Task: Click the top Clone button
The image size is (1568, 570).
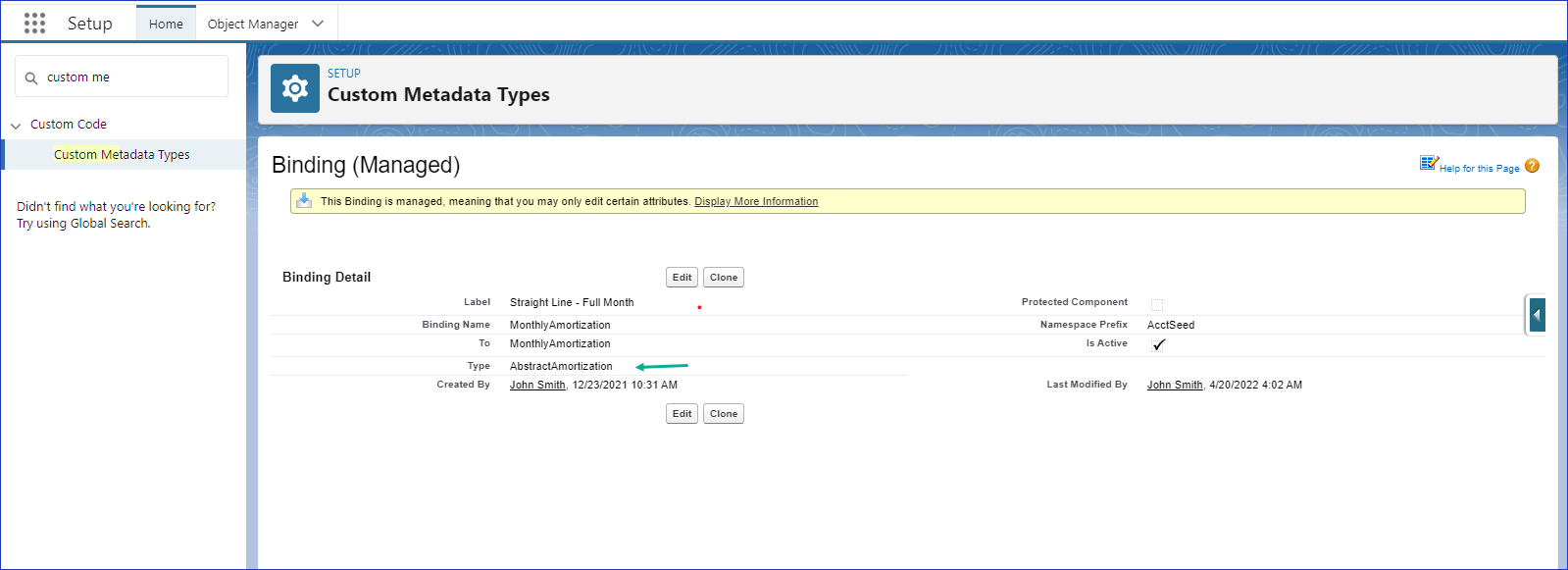Action: pyautogui.click(x=723, y=278)
